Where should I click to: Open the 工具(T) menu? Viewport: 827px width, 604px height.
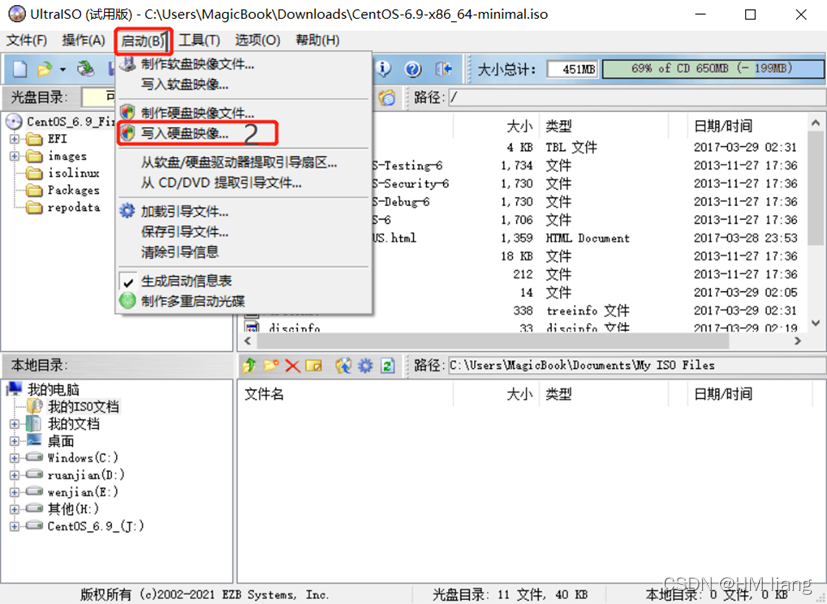[x=199, y=40]
